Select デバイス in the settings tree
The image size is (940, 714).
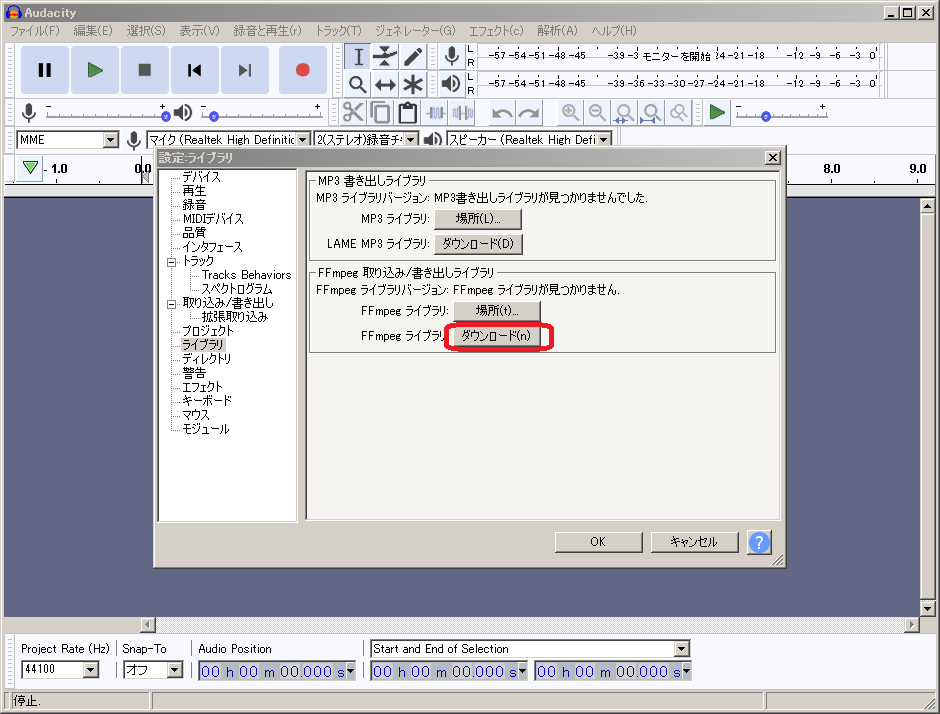[201, 177]
